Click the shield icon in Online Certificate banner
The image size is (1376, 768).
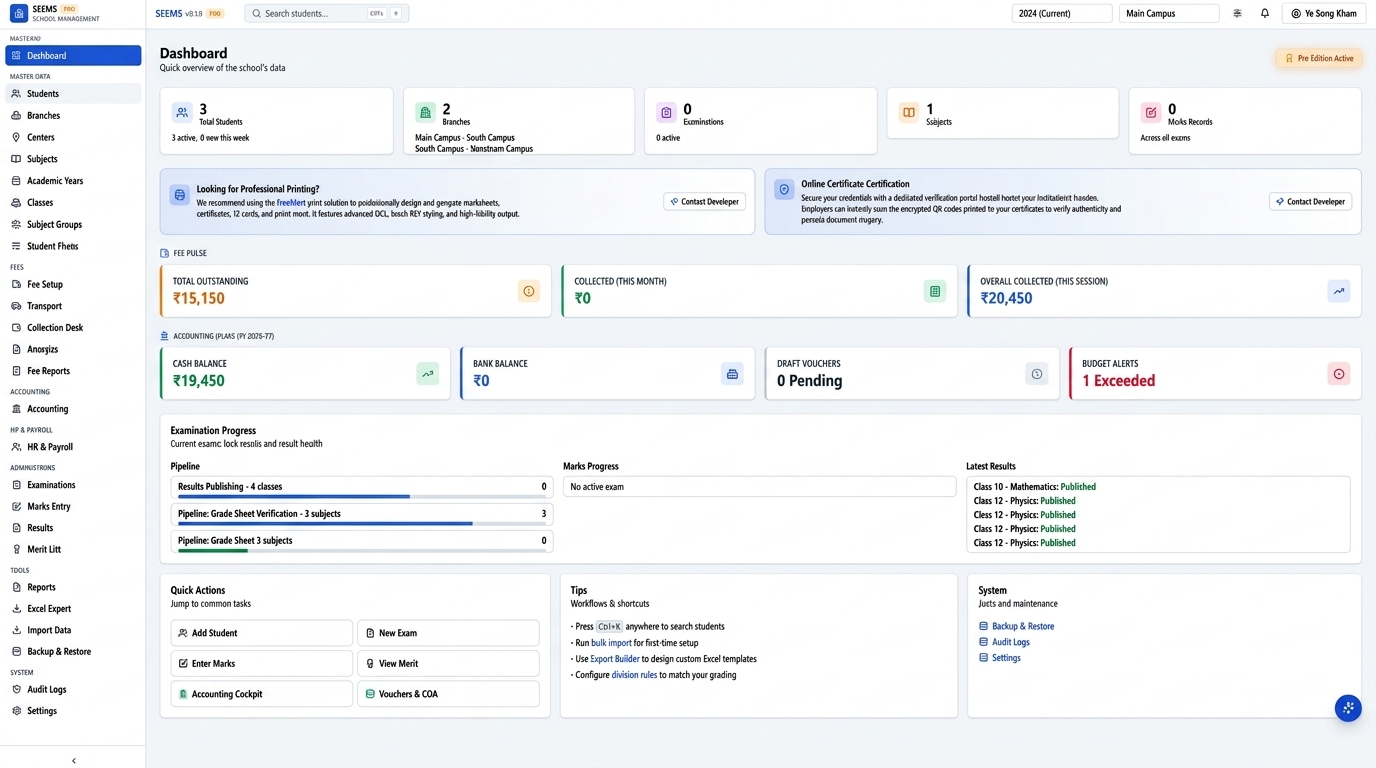coord(784,189)
